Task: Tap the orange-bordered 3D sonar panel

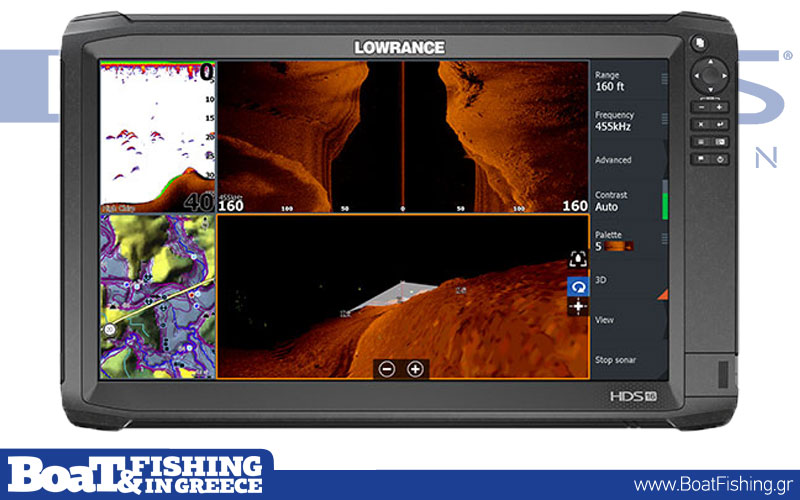Action: click(403, 296)
